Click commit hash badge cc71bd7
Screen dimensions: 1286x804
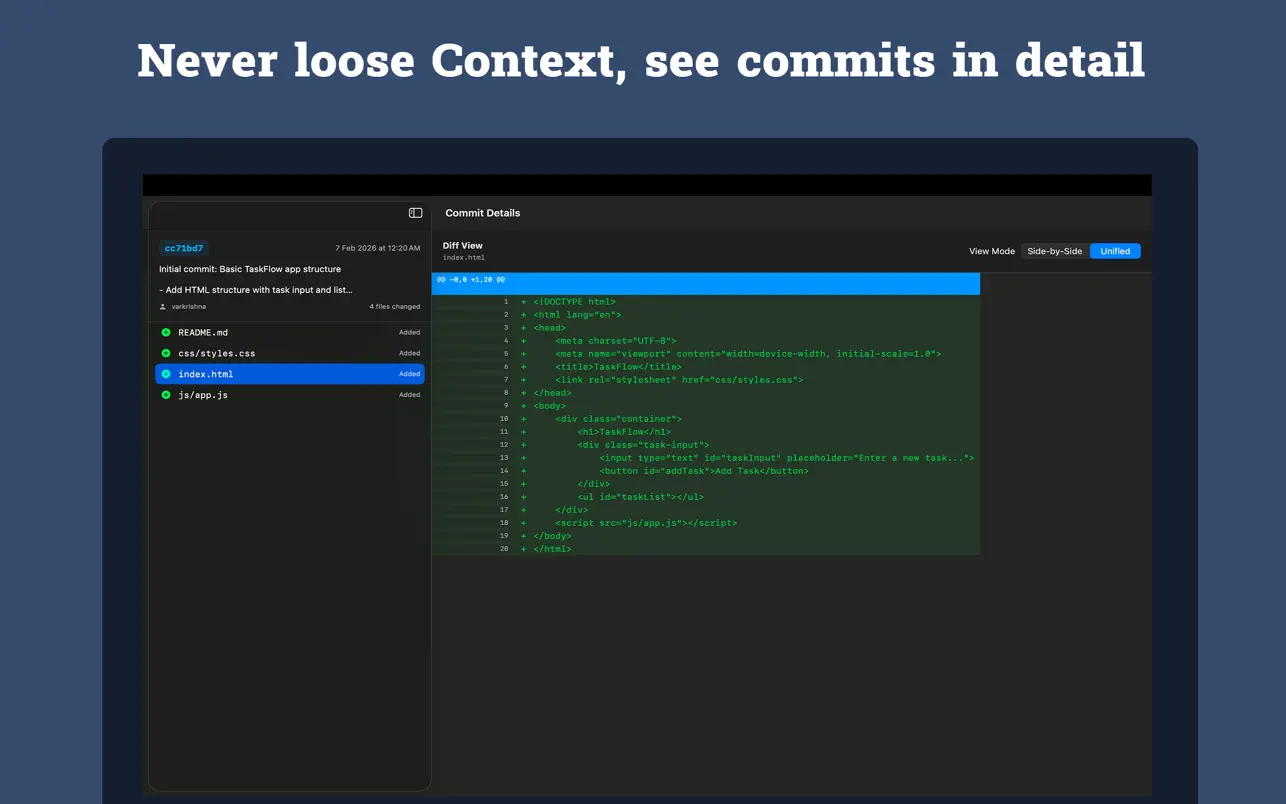pyautogui.click(x=184, y=248)
